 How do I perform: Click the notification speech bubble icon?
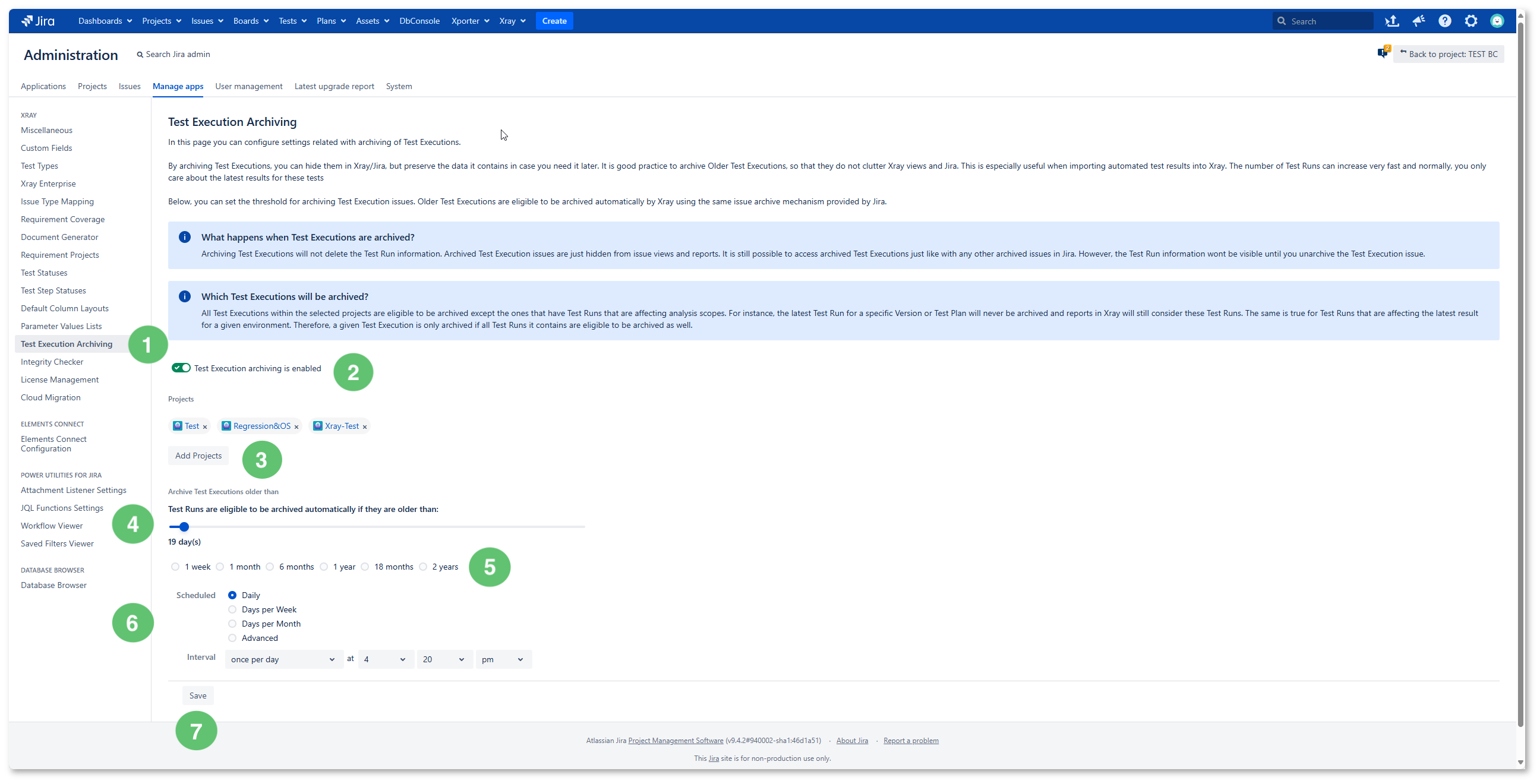[x=1383, y=53]
